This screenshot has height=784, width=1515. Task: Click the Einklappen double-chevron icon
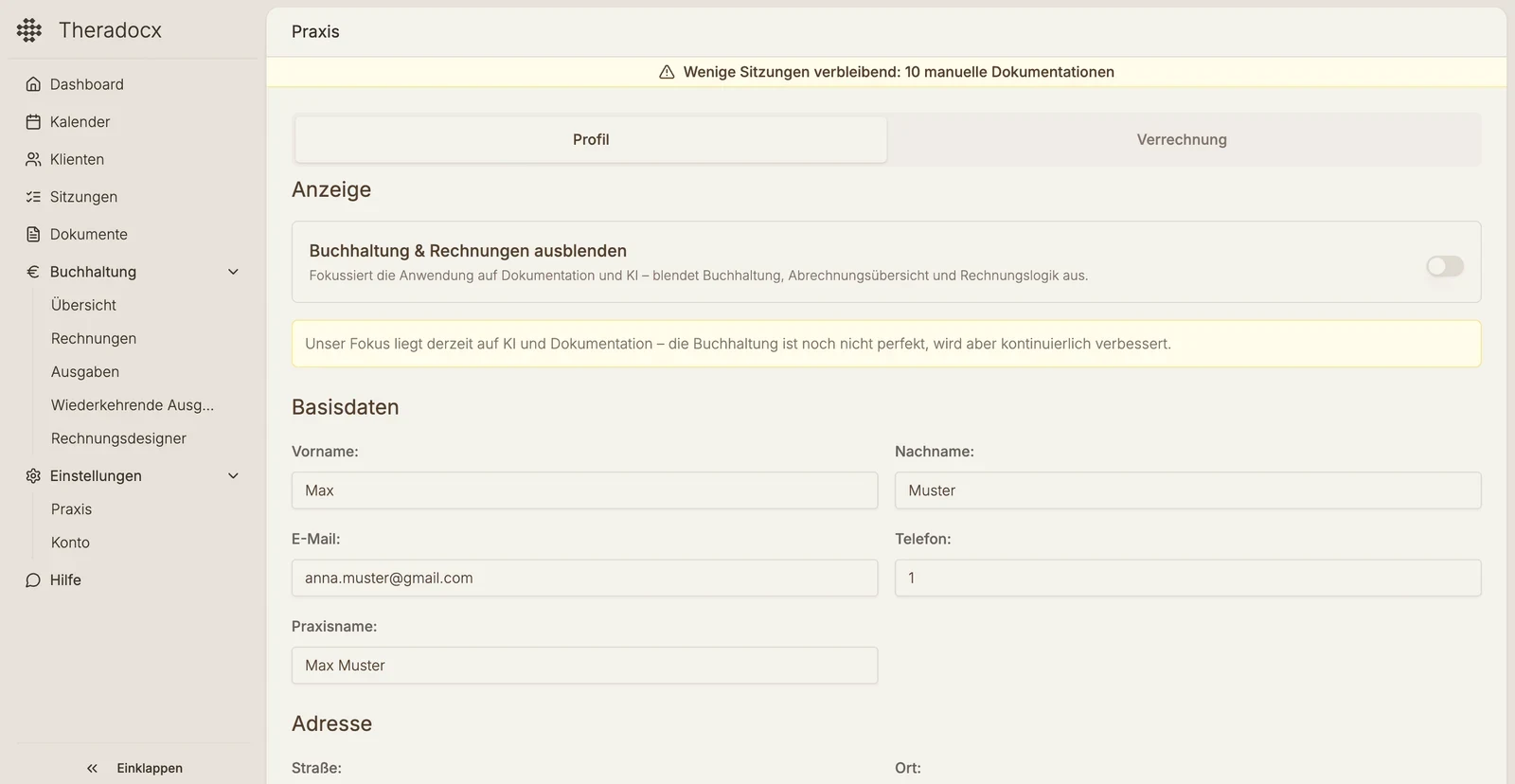[92, 768]
